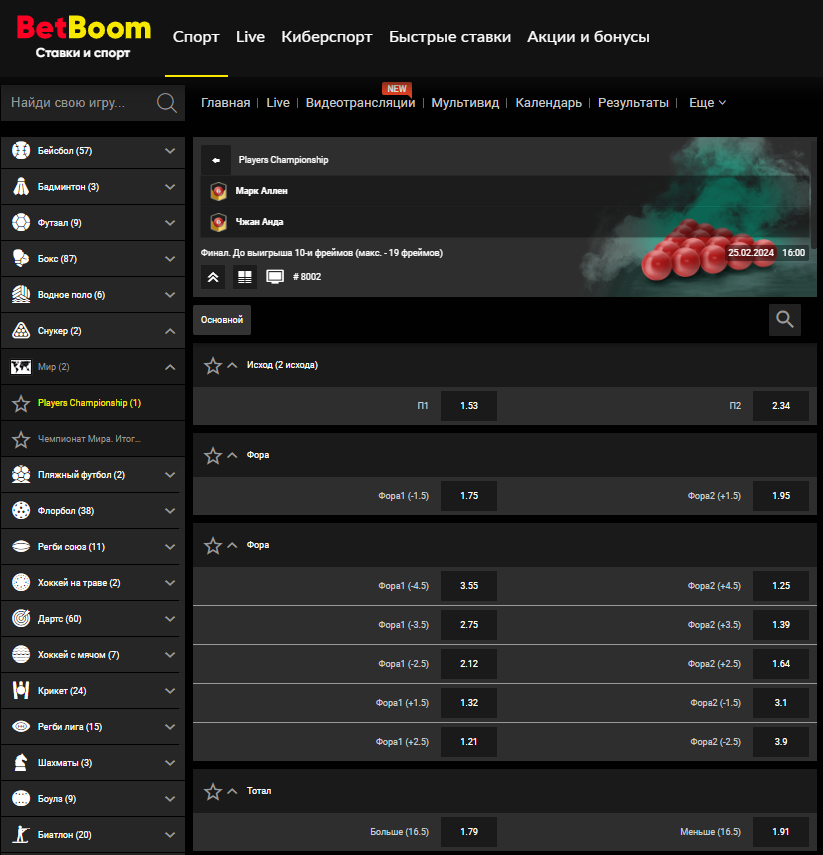Image resolution: width=823 pixels, height=855 pixels.
Task: Click the Beach football icon
Action: click(21, 474)
